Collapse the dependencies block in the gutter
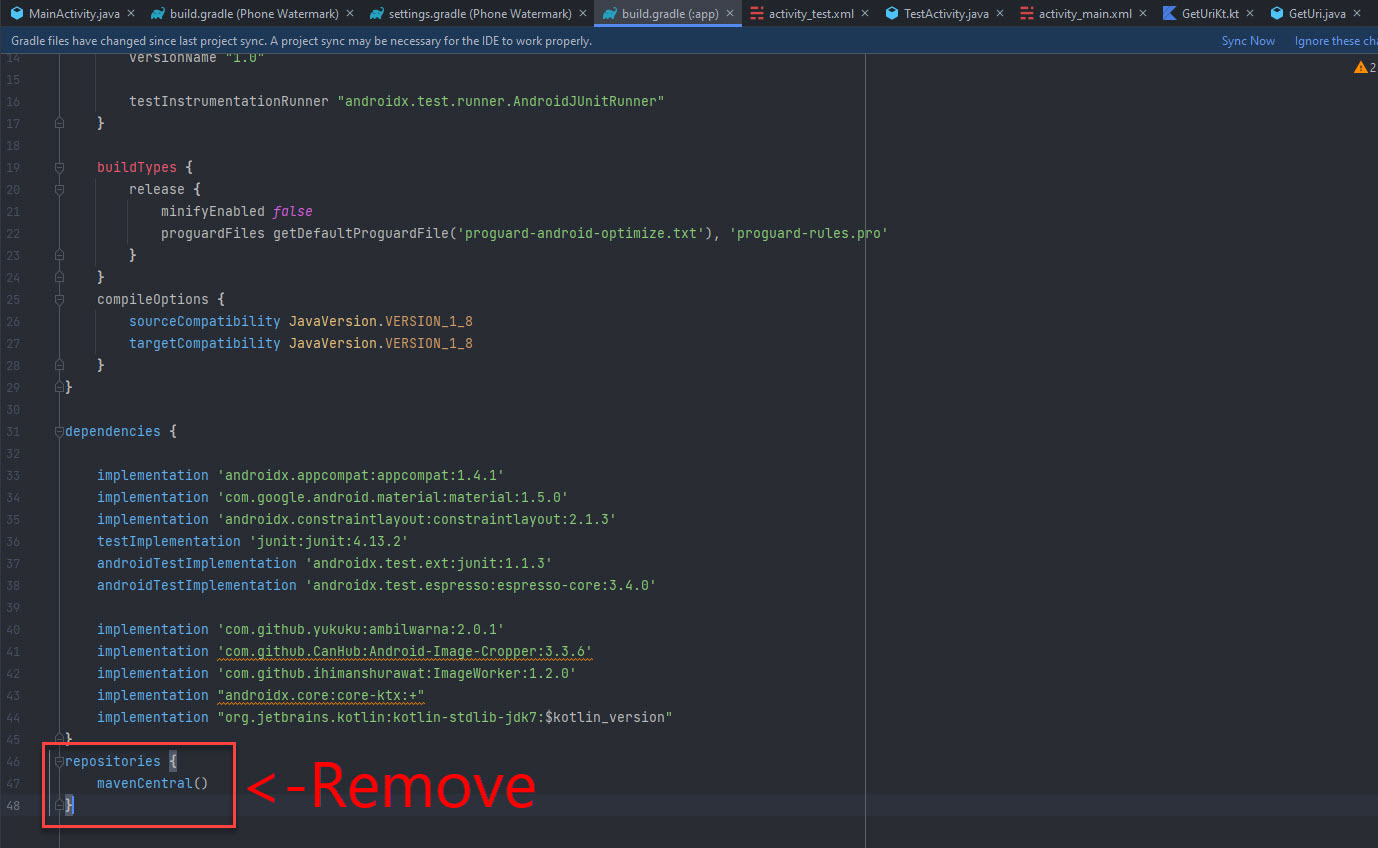The height and width of the screenshot is (848, 1378). [x=58, y=430]
